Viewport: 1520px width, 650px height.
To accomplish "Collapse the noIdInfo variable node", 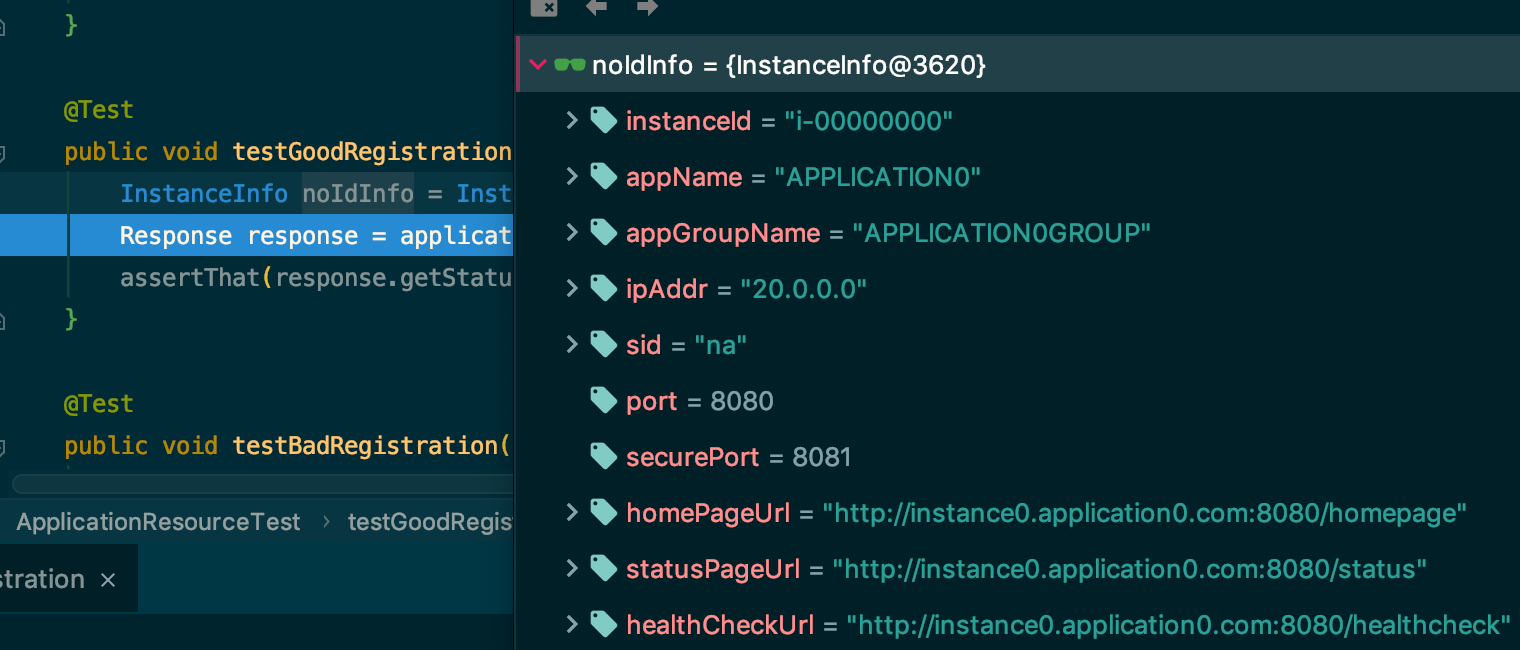I will point(537,65).
